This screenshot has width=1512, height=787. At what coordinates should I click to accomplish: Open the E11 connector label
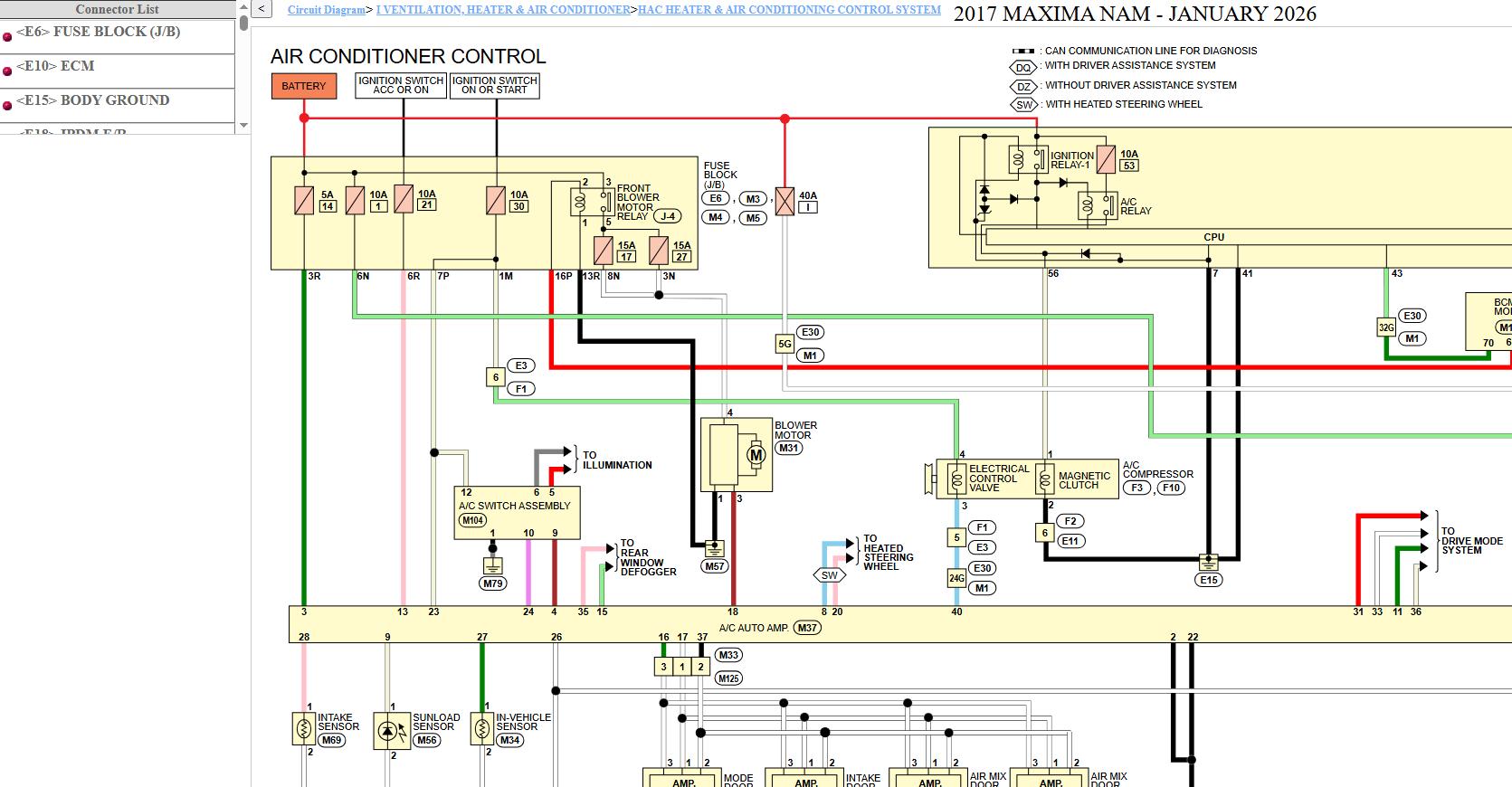(x=1070, y=541)
